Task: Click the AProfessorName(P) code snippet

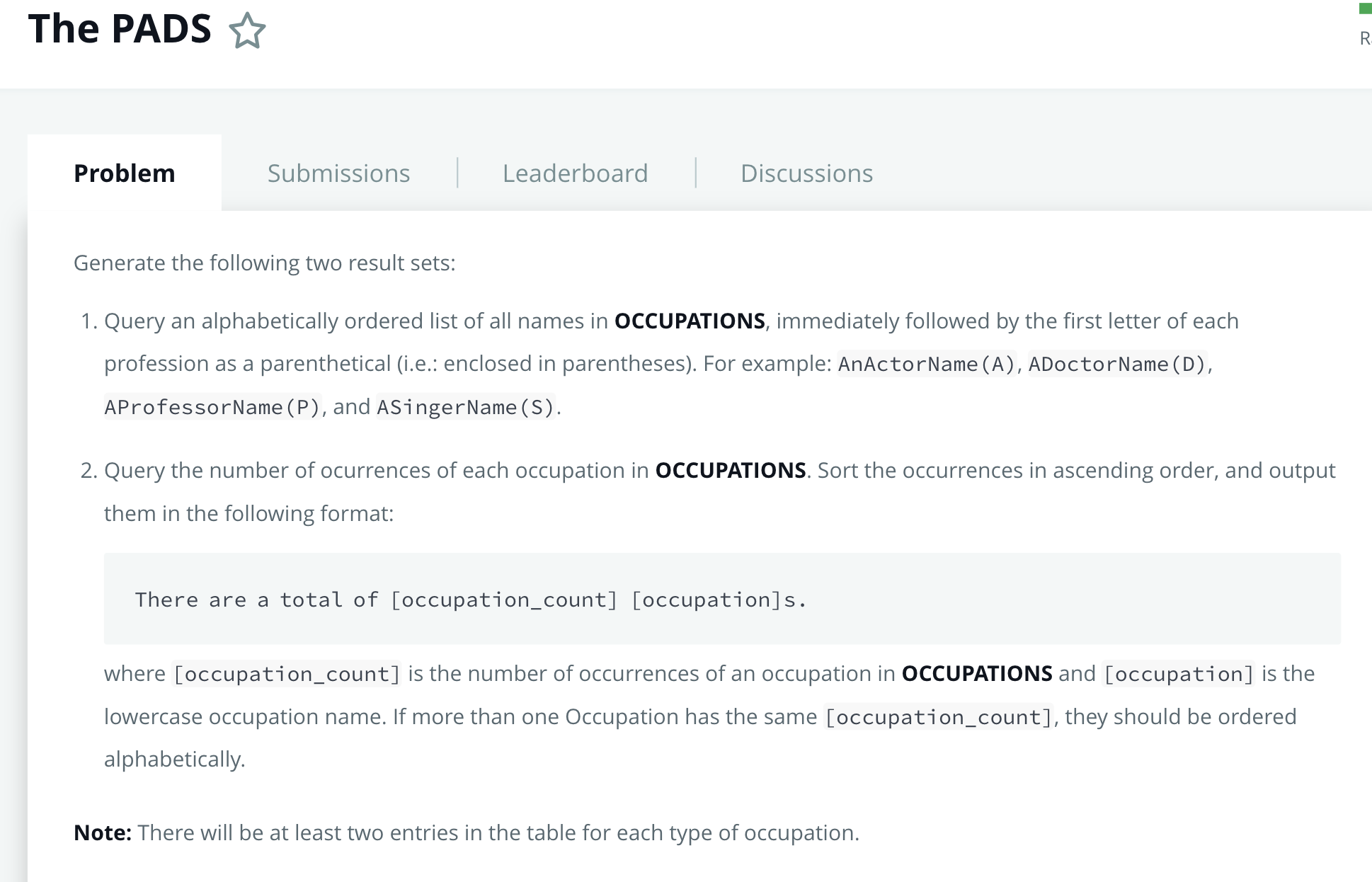Action: pos(212,407)
